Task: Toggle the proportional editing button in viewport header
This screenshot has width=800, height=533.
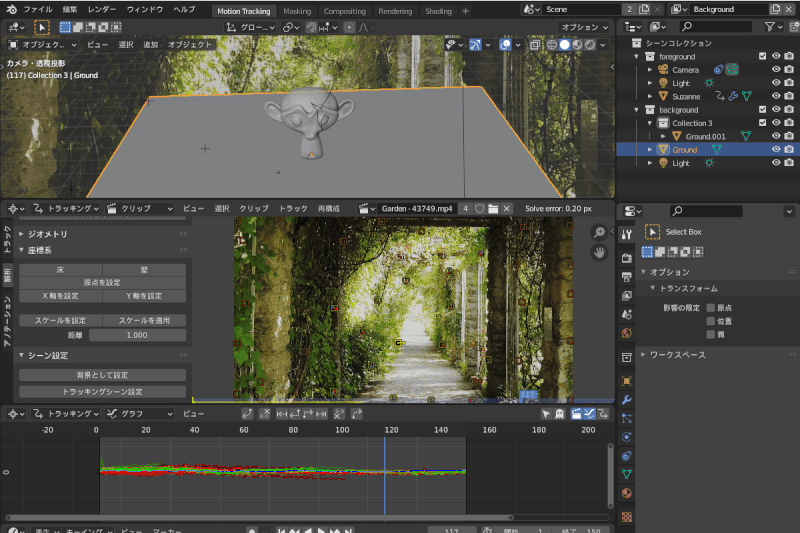Action: (349, 27)
